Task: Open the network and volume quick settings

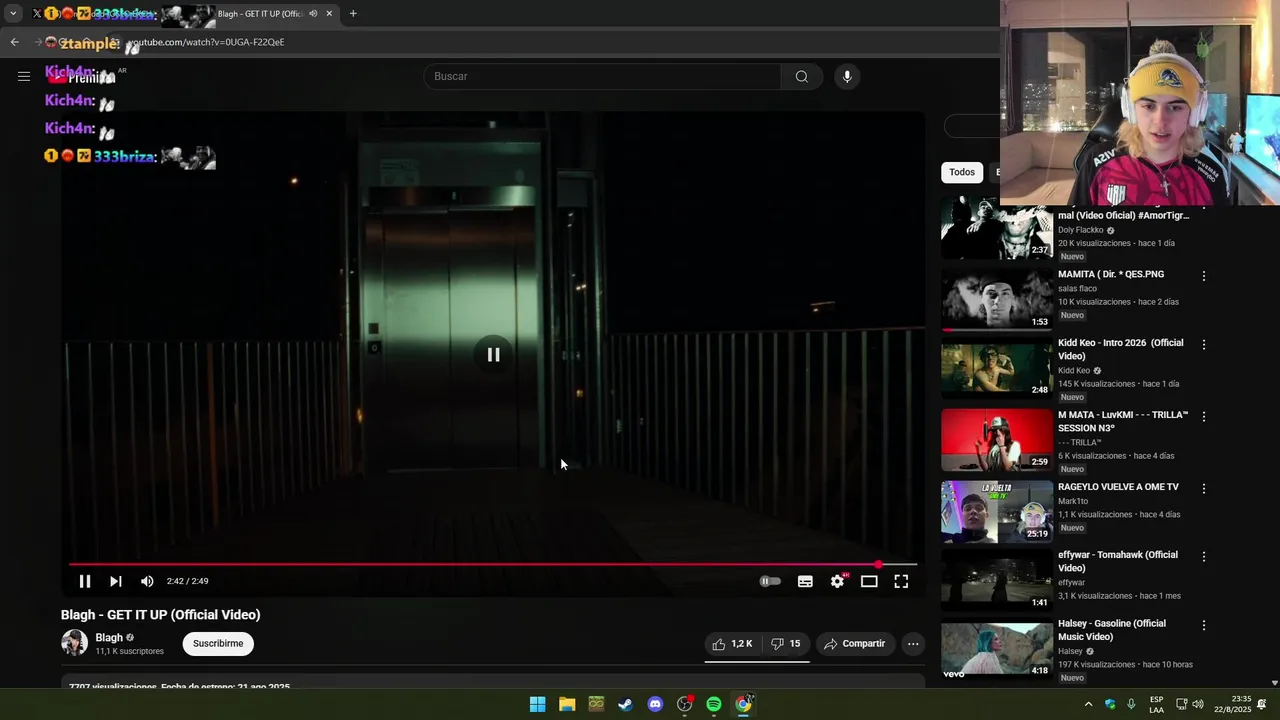Action: (1189, 704)
